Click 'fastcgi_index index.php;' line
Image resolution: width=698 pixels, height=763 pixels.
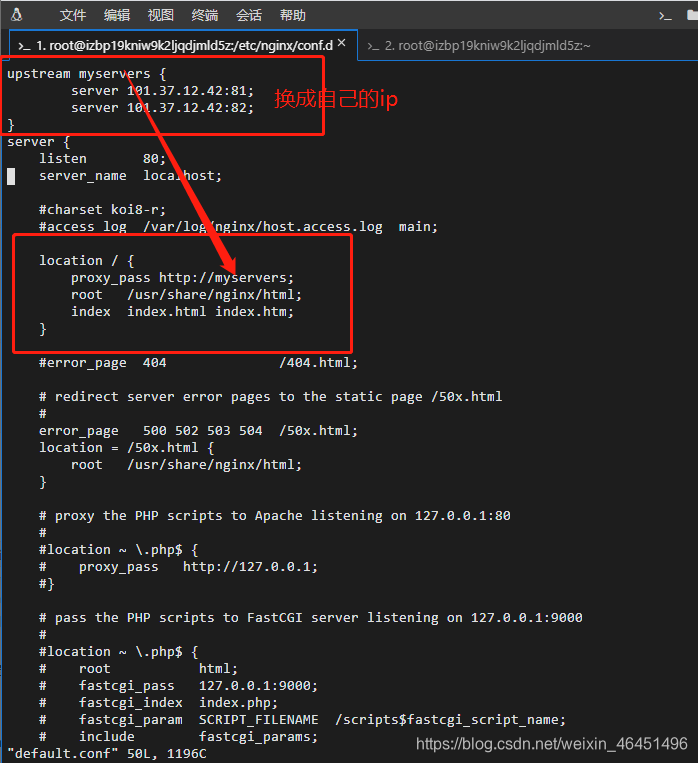(x=179, y=703)
